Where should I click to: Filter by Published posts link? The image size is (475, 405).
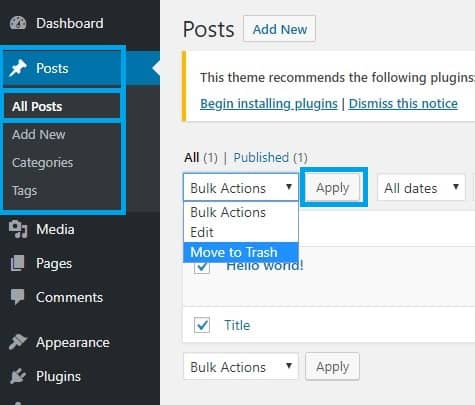(270, 158)
